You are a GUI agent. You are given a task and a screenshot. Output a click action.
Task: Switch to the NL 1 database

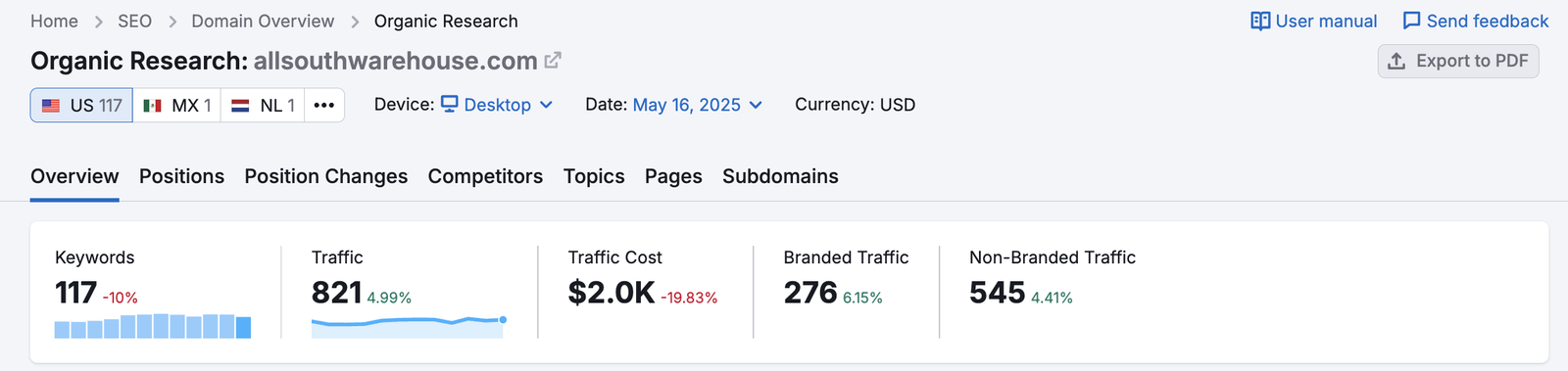pos(263,105)
